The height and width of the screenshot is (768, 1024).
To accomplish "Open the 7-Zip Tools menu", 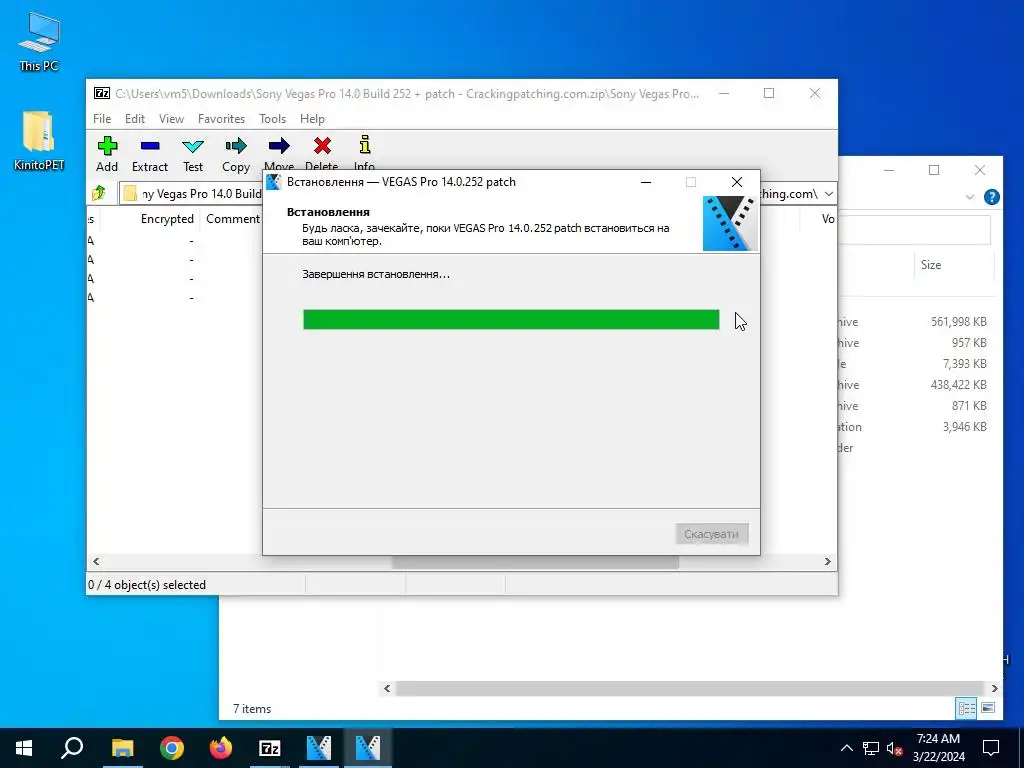I will (272, 119).
